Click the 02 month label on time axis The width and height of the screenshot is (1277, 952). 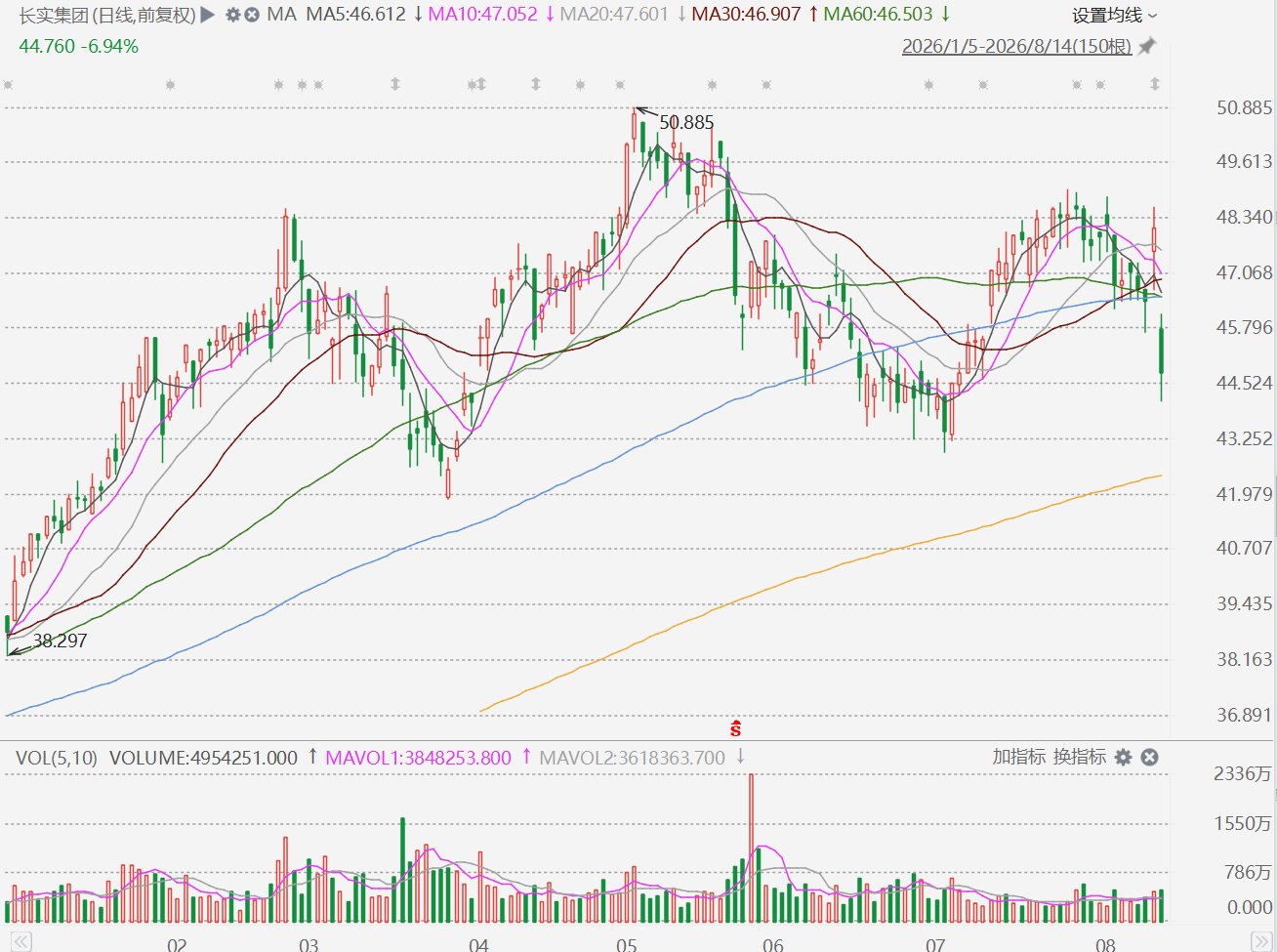click(x=177, y=944)
